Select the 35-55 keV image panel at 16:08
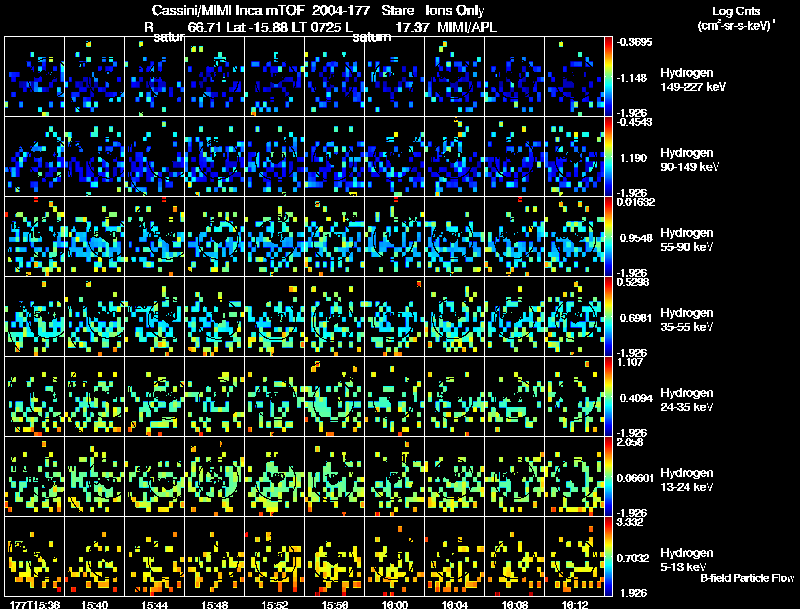 click(514, 317)
